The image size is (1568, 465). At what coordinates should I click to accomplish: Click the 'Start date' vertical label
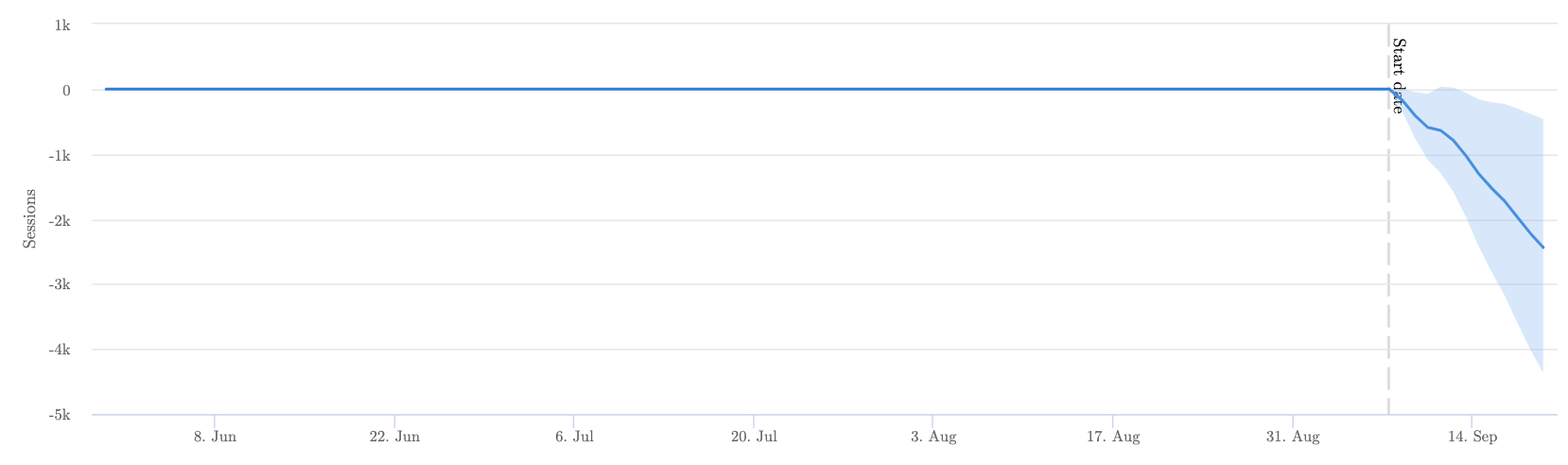coord(1398,76)
